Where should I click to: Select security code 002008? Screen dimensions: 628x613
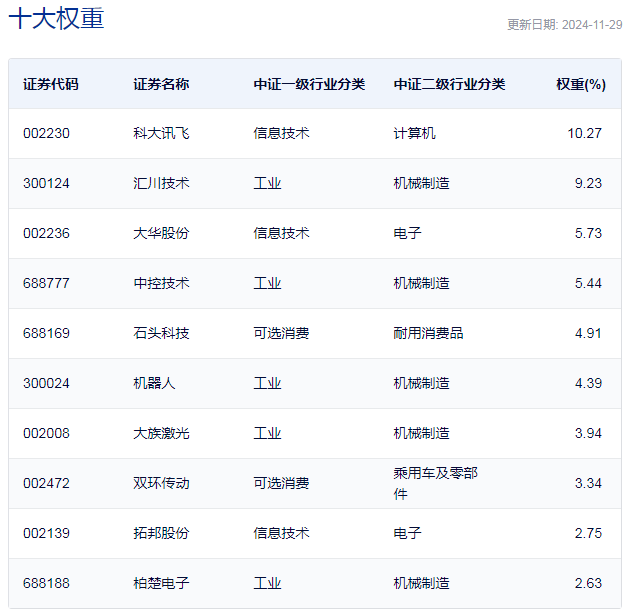point(46,434)
